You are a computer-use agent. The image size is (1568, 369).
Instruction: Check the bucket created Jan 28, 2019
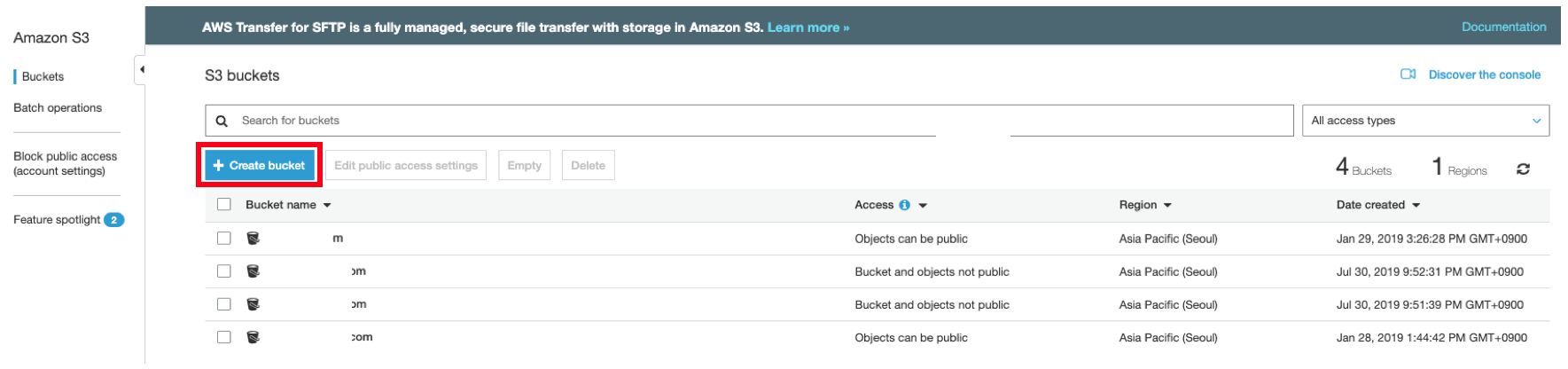click(x=224, y=337)
